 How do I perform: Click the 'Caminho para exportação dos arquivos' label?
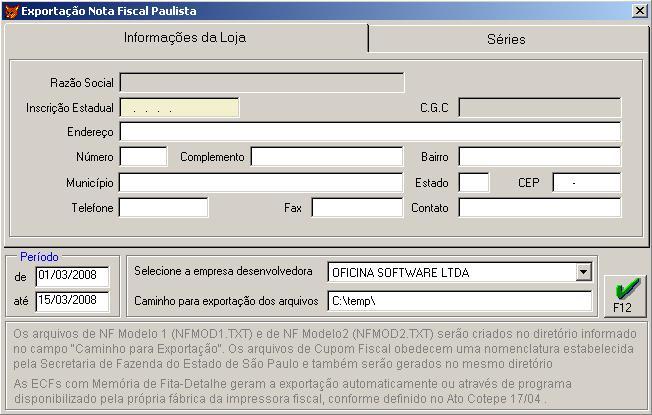[x=226, y=301]
